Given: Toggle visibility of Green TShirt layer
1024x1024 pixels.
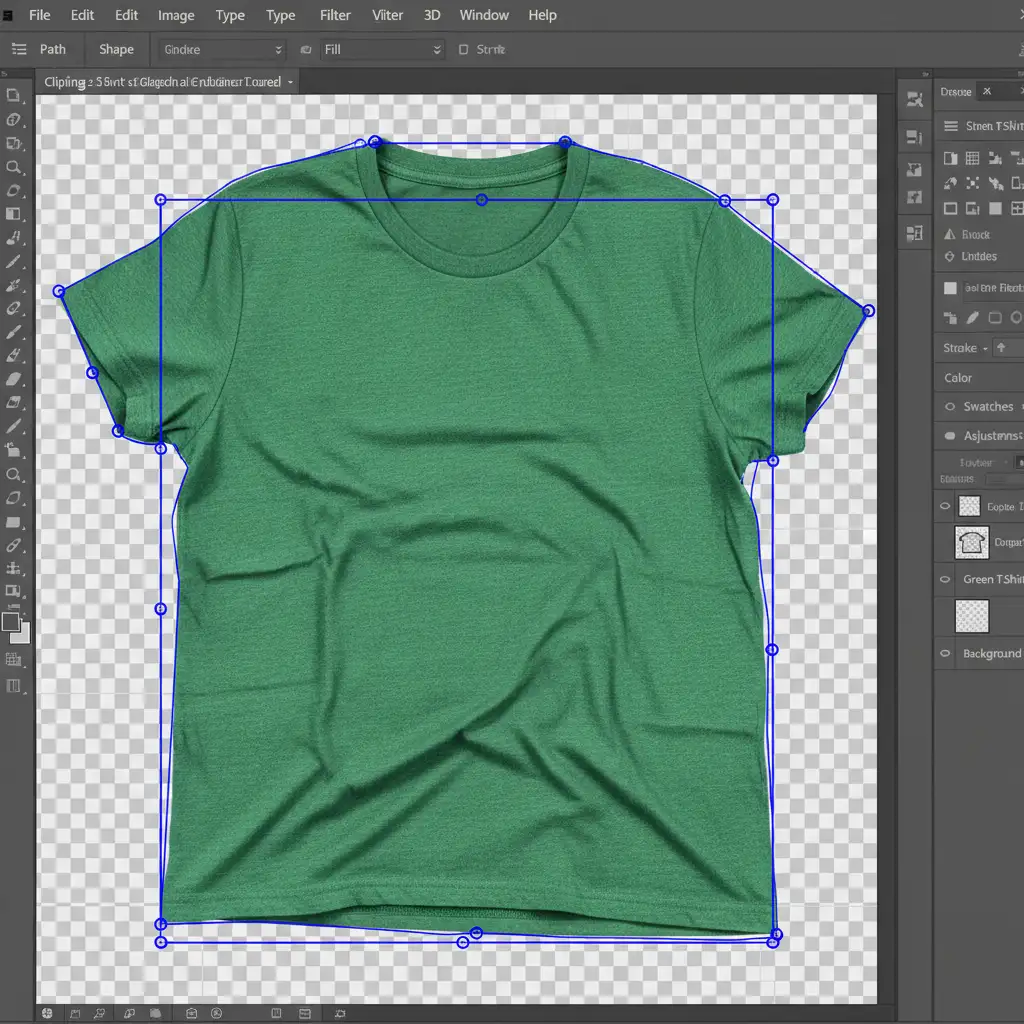Looking at the screenshot, I should pyautogui.click(x=945, y=579).
